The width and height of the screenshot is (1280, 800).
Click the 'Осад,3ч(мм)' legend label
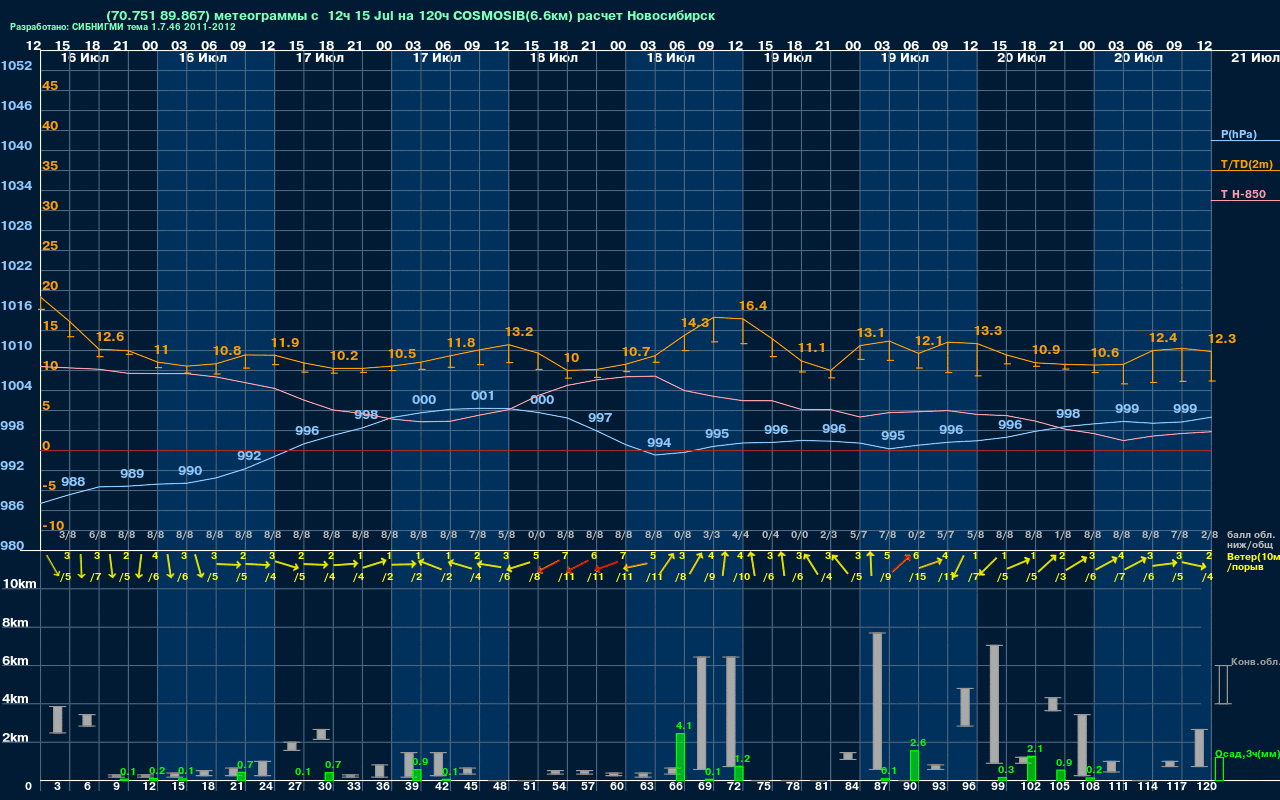pos(1247,753)
